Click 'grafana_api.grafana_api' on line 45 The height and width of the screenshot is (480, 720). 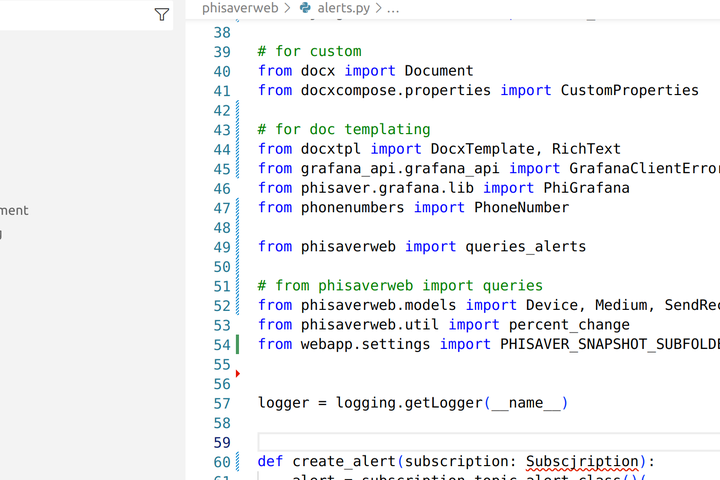click(400, 169)
